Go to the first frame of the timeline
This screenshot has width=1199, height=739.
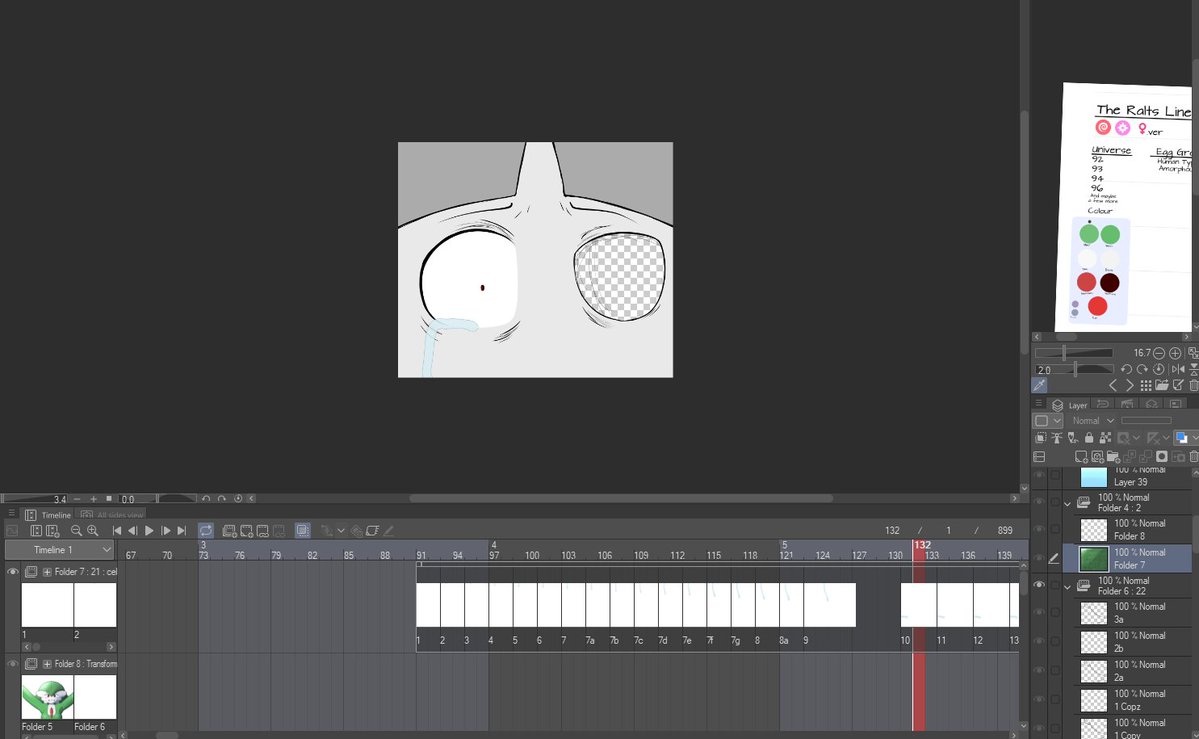pos(117,530)
